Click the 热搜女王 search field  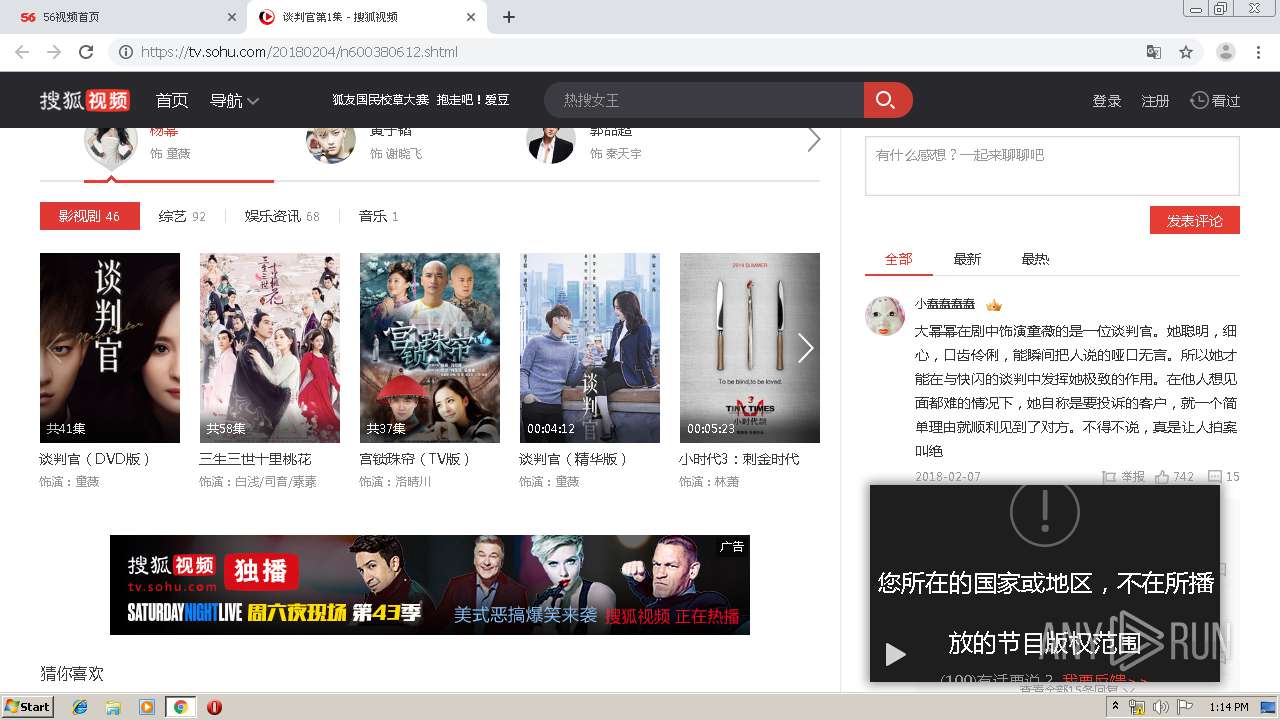click(x=704, y=100)
